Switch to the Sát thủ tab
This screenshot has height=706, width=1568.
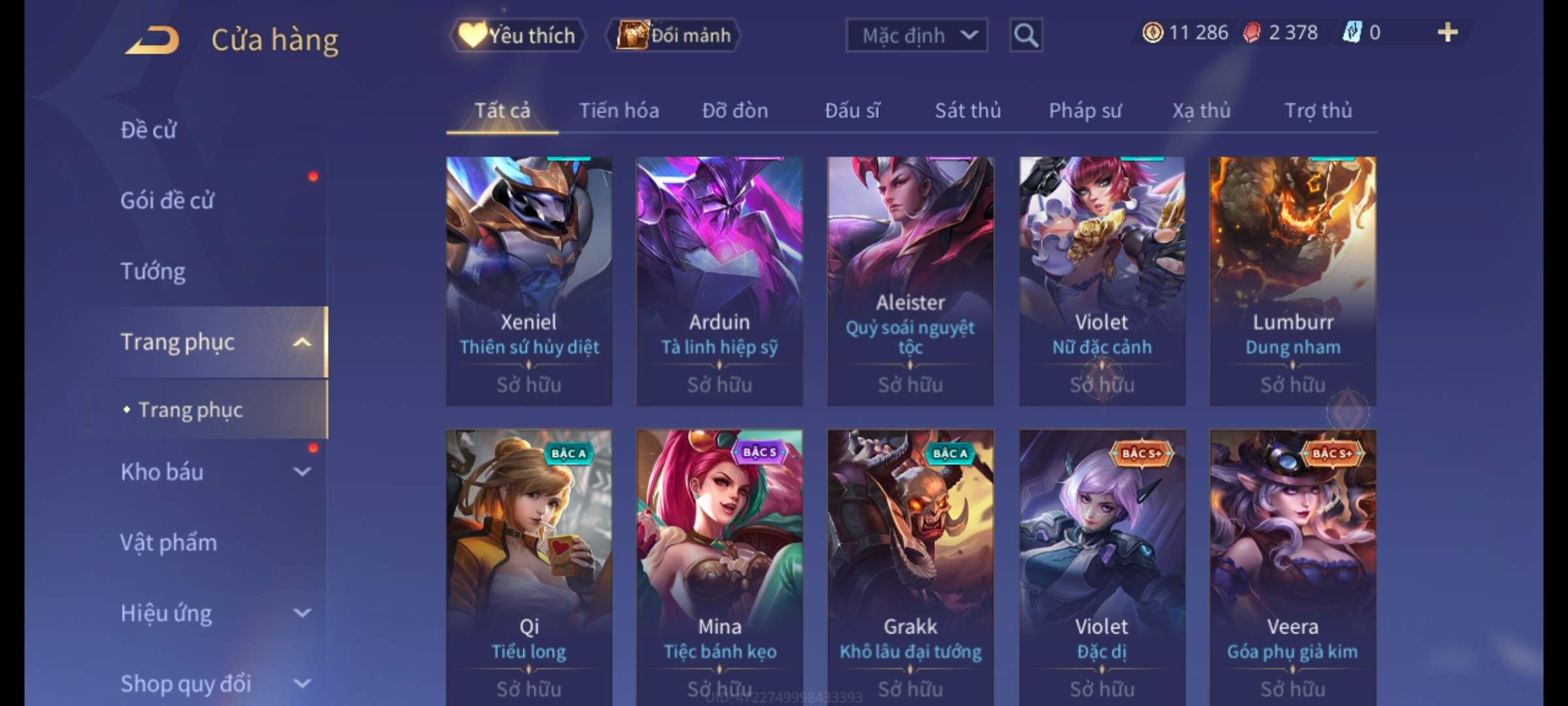(x=968, y=110)
